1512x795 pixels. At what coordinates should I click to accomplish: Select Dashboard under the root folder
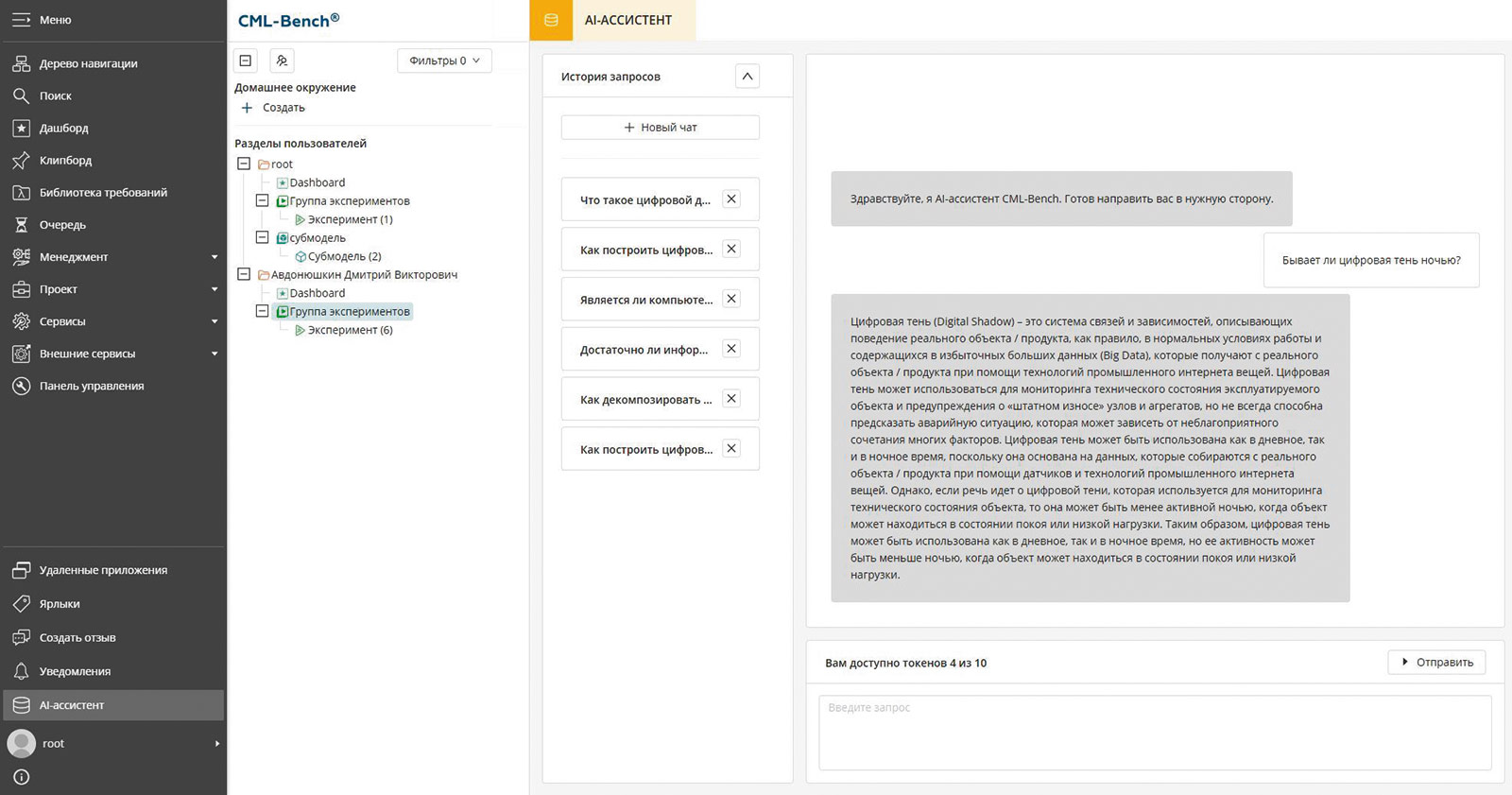[317, 182]
